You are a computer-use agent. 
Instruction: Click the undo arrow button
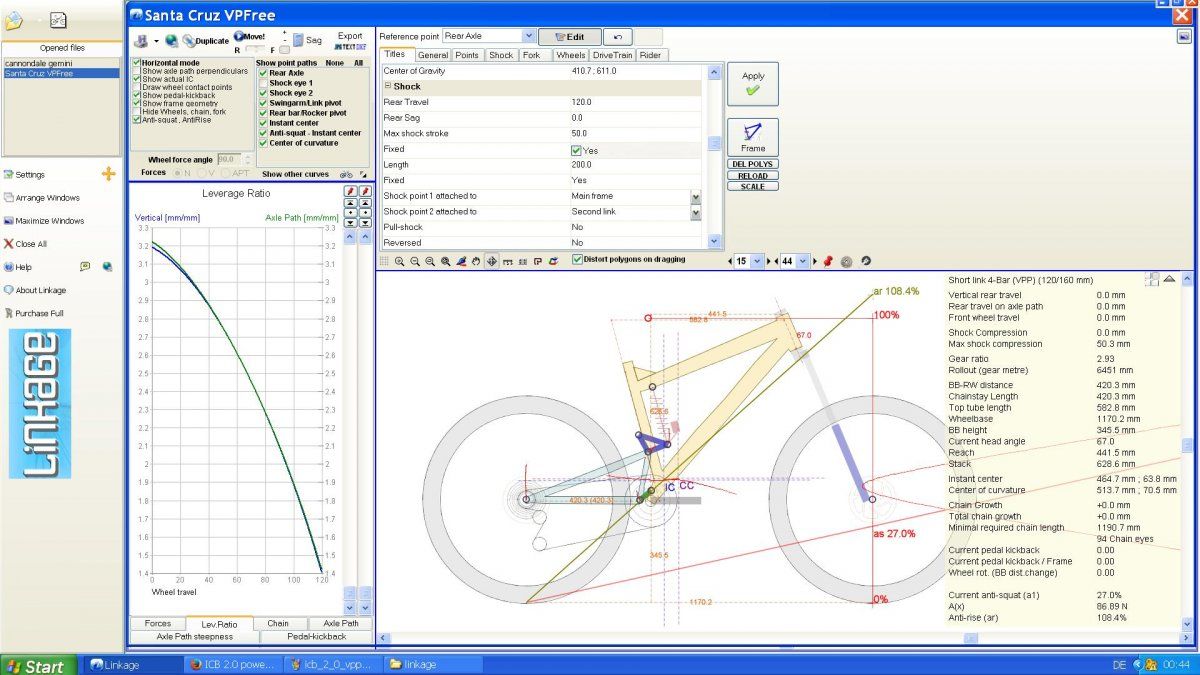[x=617, y=37]
